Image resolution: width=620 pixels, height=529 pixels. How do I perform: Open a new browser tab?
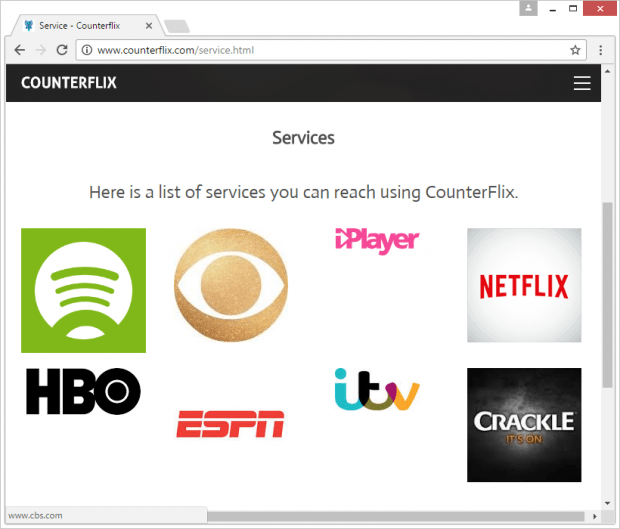177,26
